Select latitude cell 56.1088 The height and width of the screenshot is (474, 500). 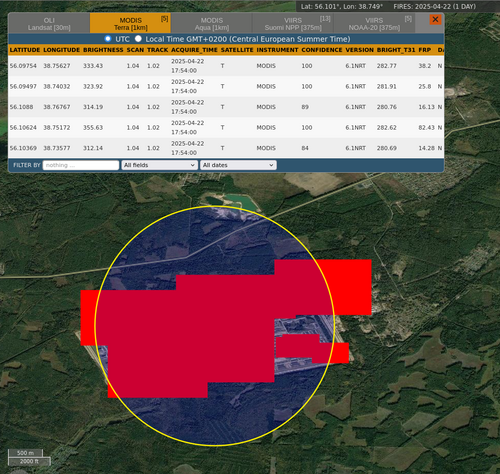coord(21,107)
